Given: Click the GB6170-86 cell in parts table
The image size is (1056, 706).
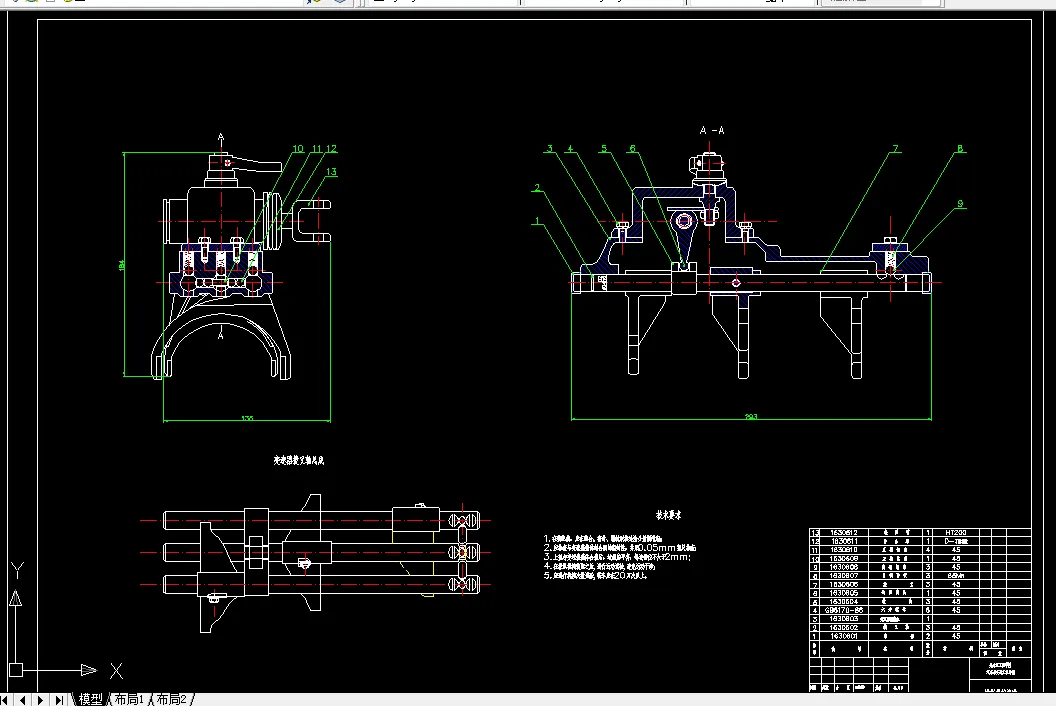Looking at the screenshot, I should coord(843,610).
